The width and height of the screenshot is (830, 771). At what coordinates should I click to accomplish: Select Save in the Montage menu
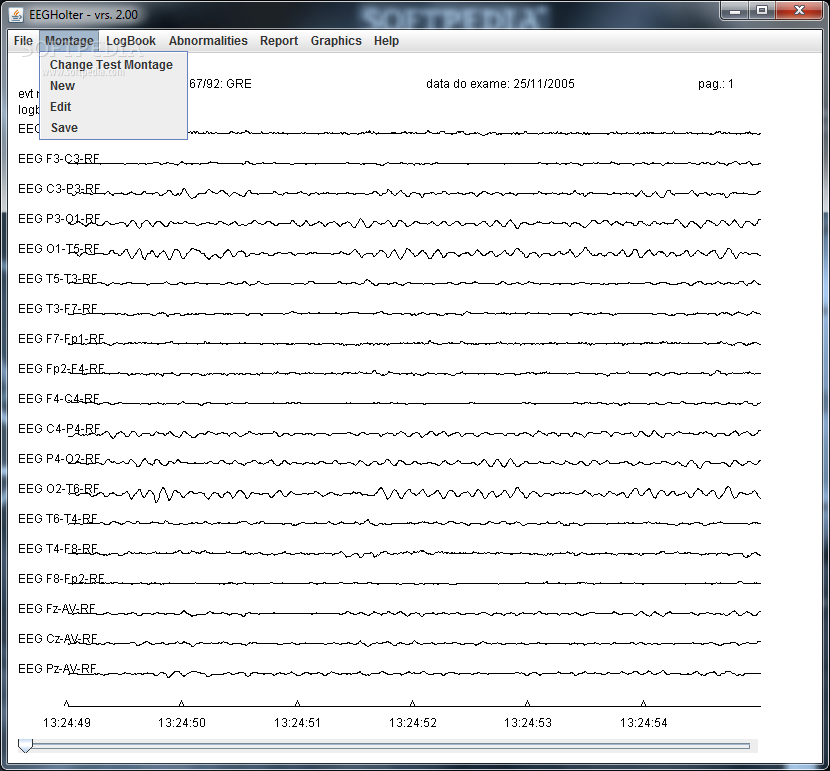point(113,128)
